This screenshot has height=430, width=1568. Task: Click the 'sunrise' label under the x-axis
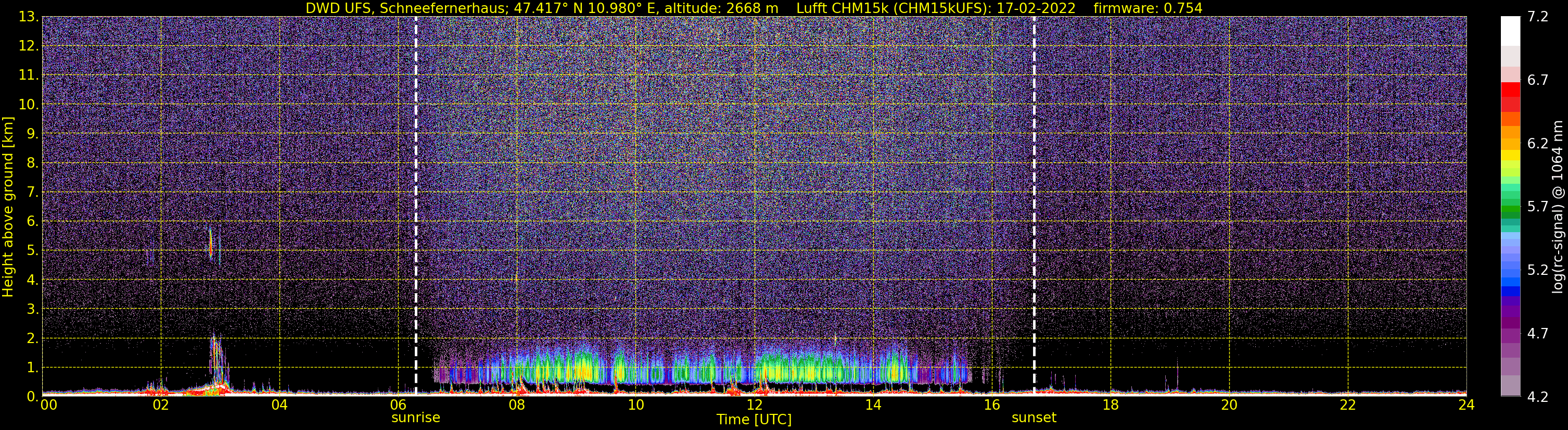(416, 418)
